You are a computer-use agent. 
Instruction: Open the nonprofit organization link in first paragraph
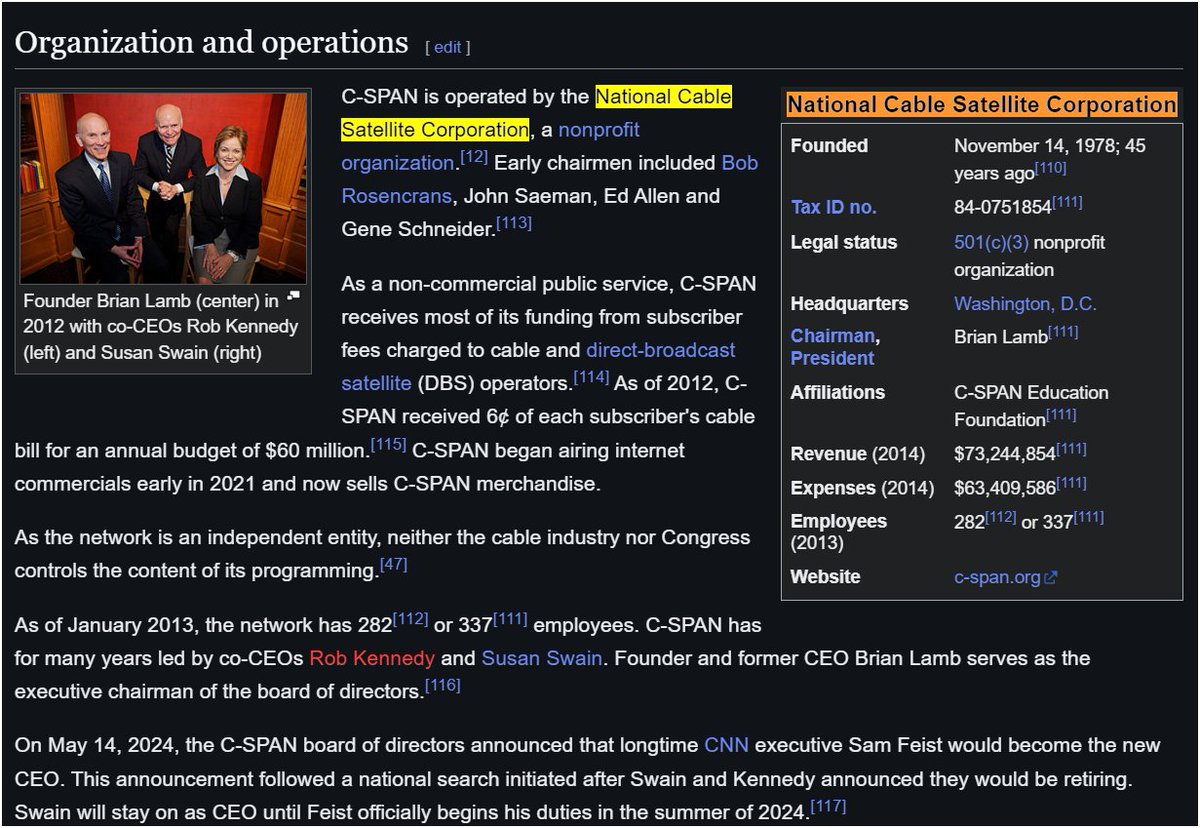tap(490, 146)
